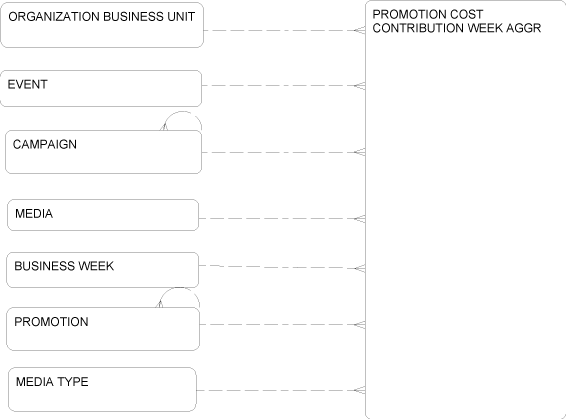Click crow's foot at MEDIA relationship end

pyautogui.click(x=360, y=219)
